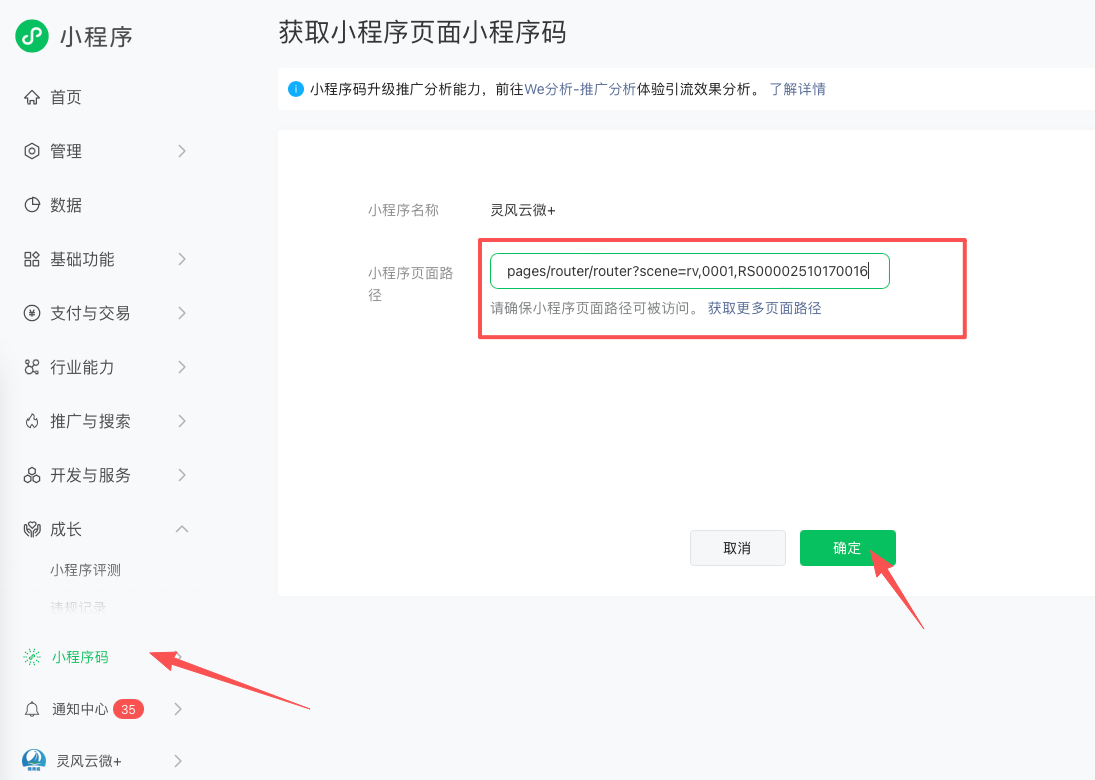1095x780 pixels.
Task: Click the 小程序名称 label
Action: tap(404, 210)
